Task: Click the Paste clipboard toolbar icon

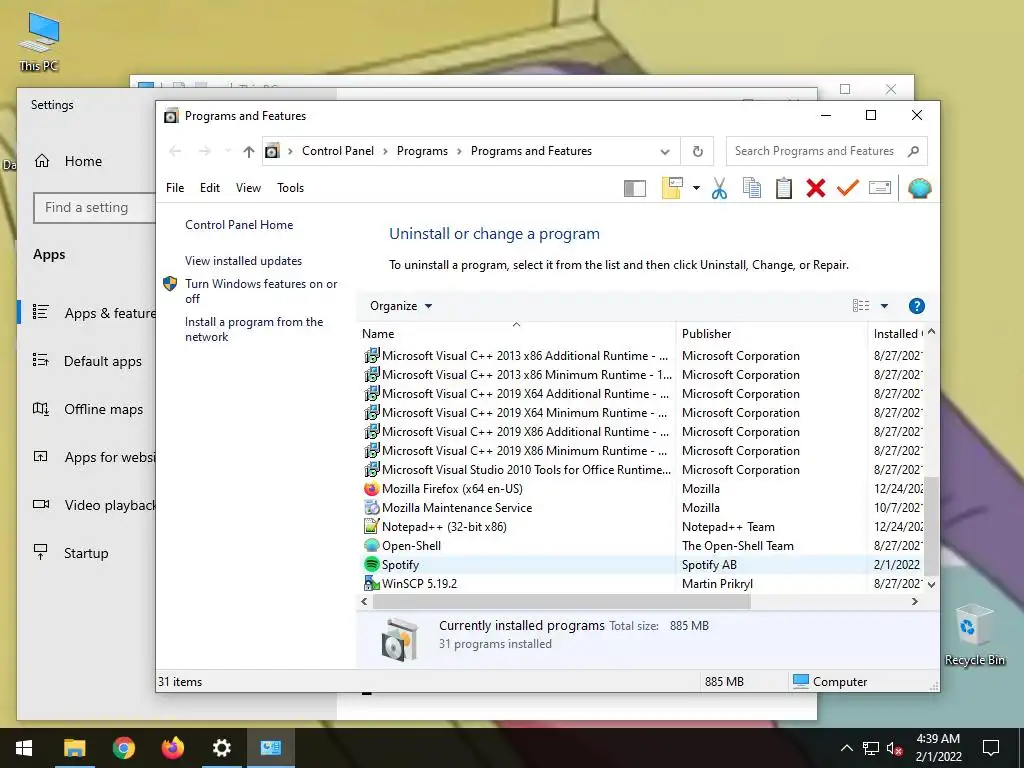Action: pyautogui.click(x=784, y=189)
